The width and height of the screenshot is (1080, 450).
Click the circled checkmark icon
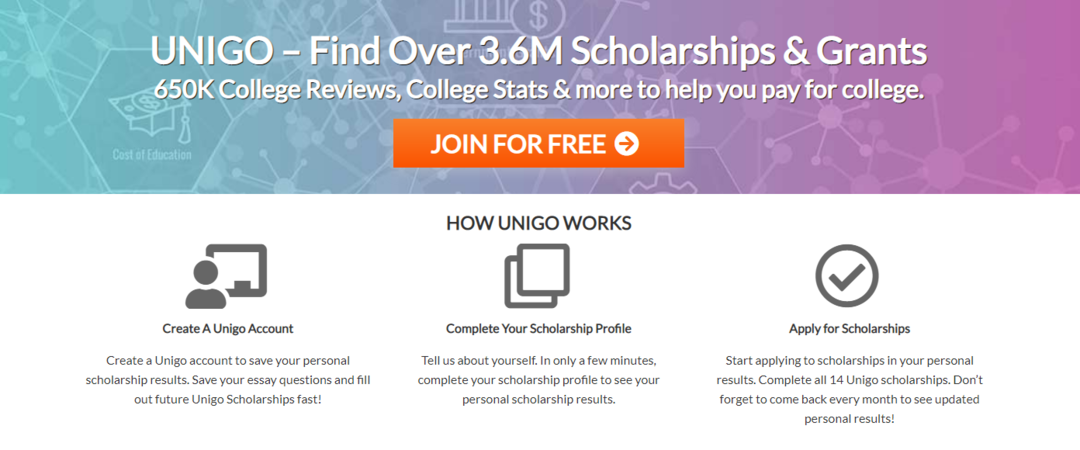tap(847, 275)
